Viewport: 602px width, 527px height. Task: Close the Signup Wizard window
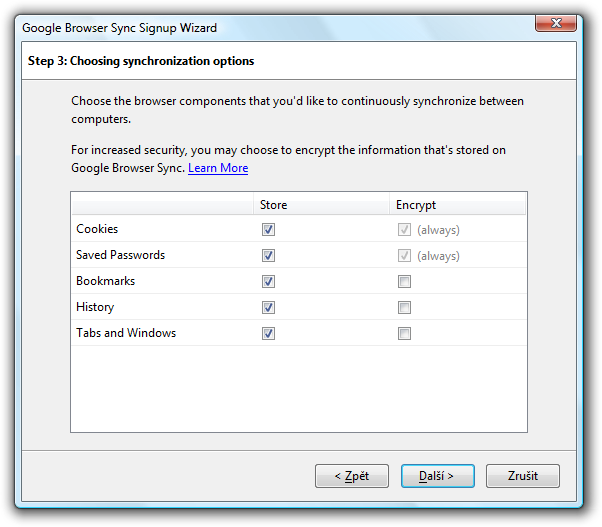click(x=556, y=23)
